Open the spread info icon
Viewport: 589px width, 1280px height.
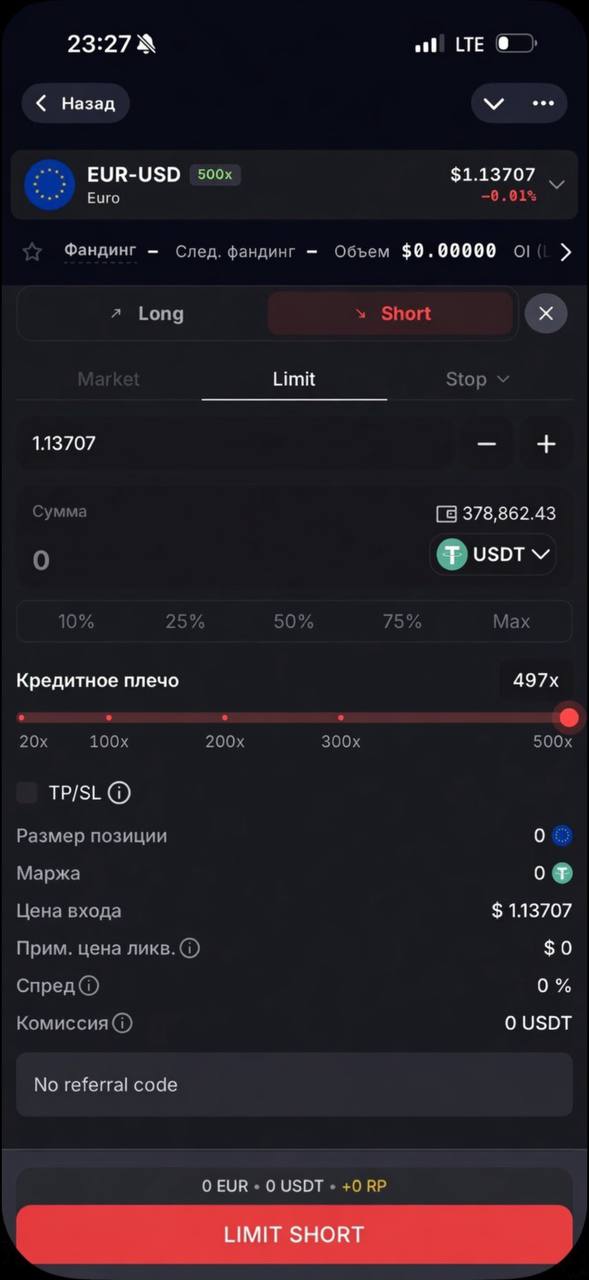89,986
